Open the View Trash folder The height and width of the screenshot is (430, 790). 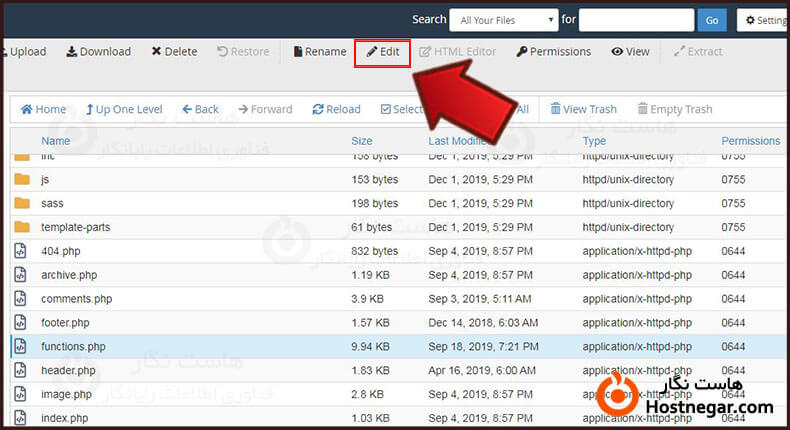[x=582, y=110]
